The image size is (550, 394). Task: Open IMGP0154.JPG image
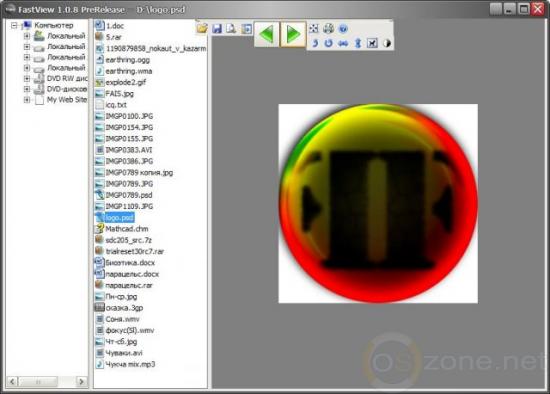pyautogui.click(x=129, y=127)
